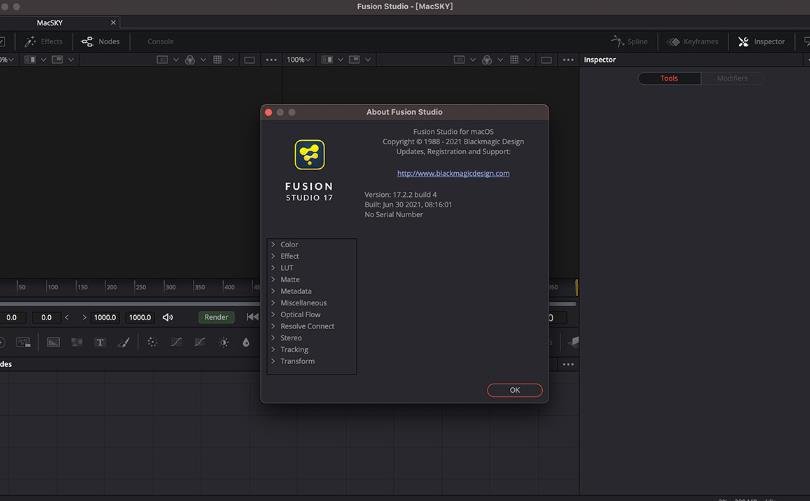Click the split wipe icon in right viewer

[327, 60]
